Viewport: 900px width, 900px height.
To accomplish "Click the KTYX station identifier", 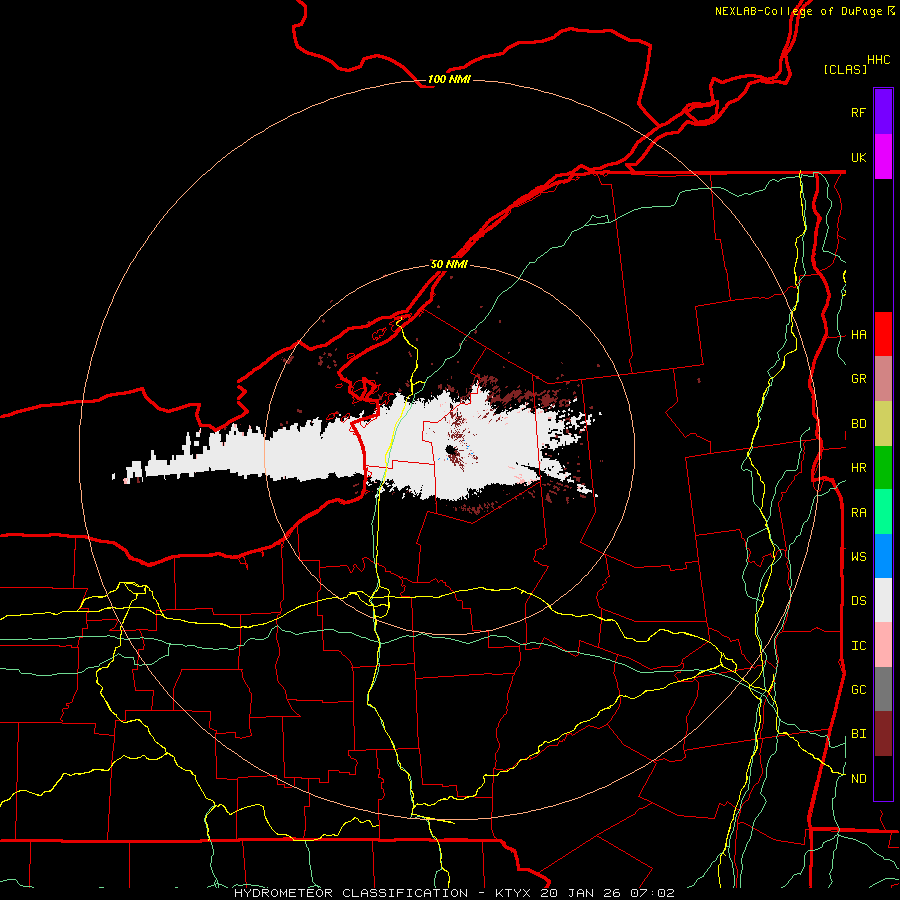I will click(514, 893).
